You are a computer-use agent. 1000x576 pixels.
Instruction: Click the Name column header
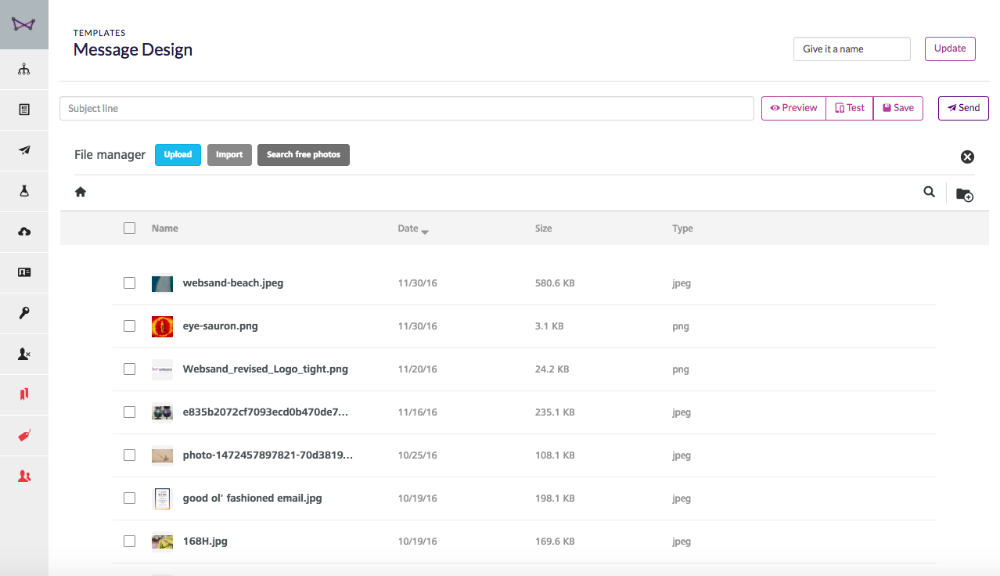click(x=165, y=228)
